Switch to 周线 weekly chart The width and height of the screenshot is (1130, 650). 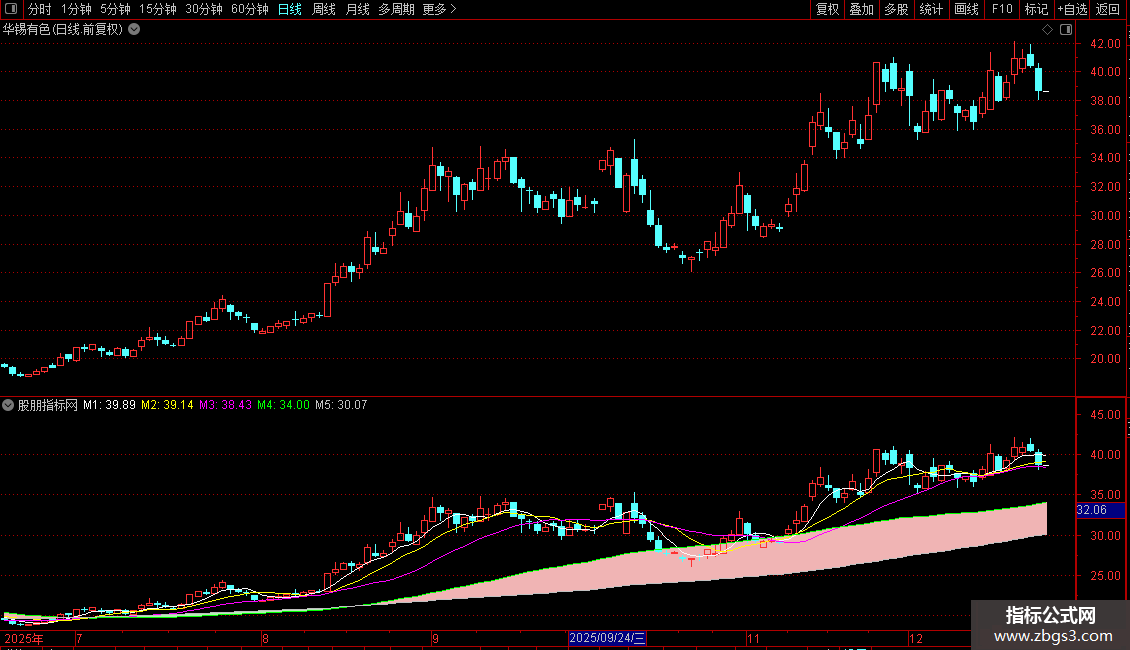pyautogui.click(x=324, y=9)
